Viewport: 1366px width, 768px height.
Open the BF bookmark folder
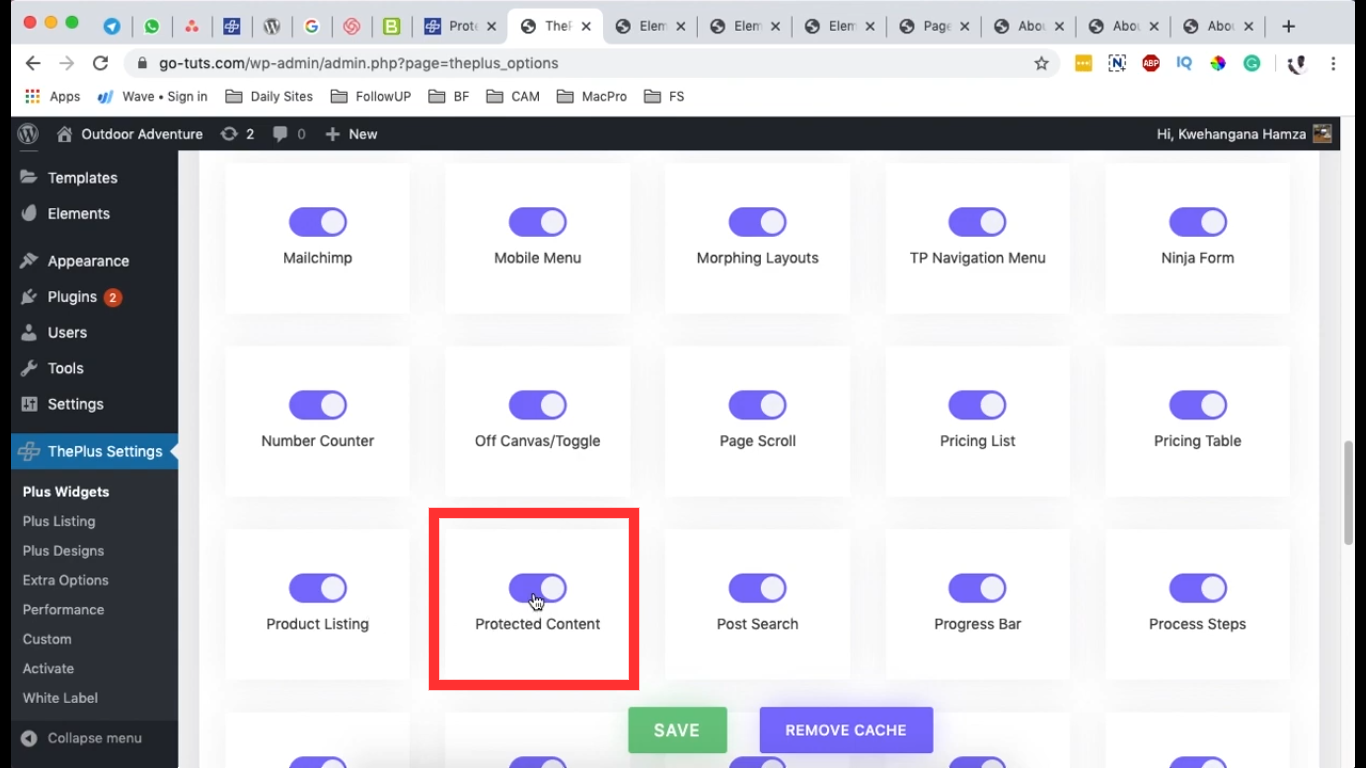[449, 96]
